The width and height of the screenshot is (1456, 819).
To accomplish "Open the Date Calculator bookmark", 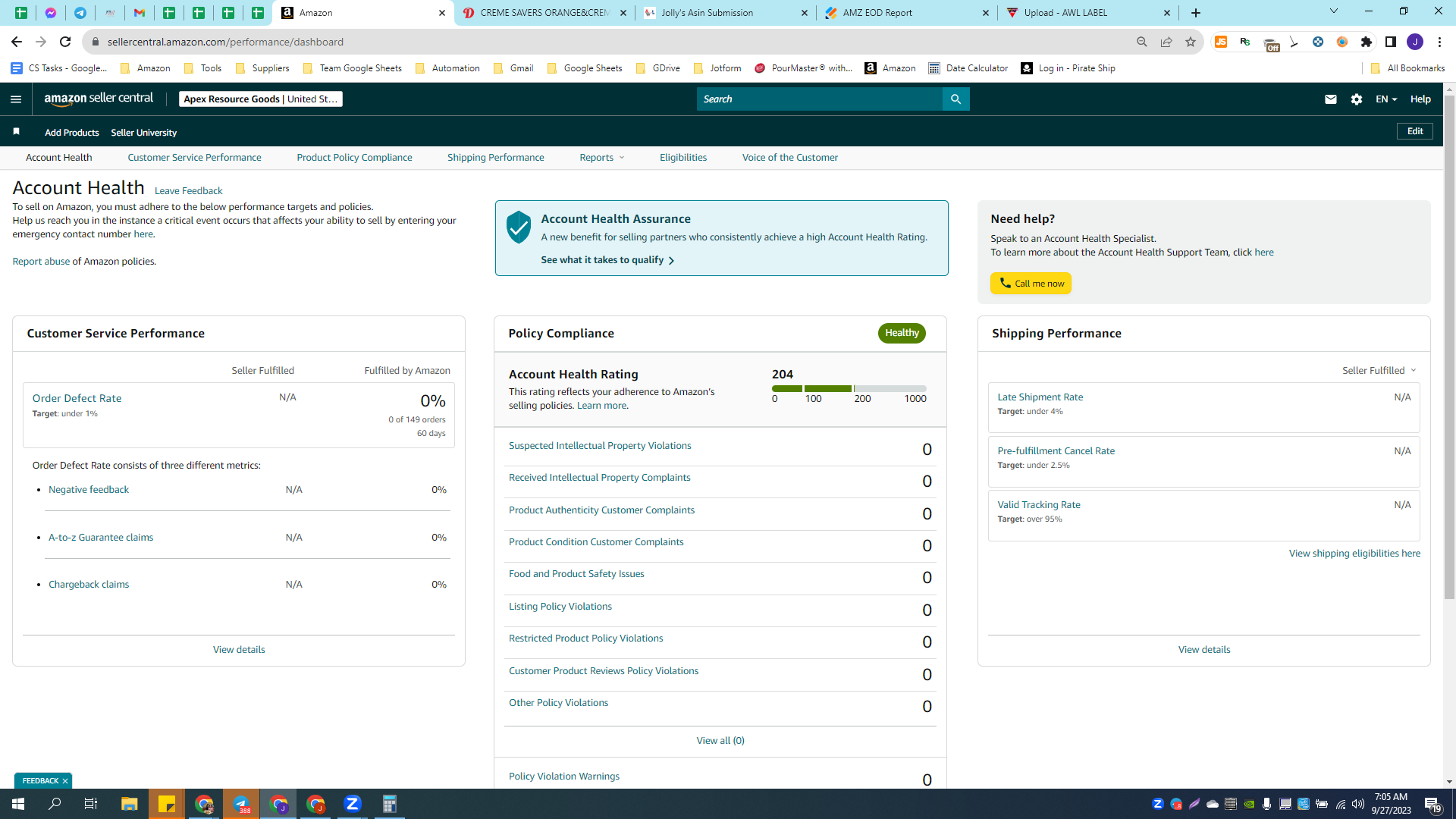I will pyautogui.click(x=968, y=68).
